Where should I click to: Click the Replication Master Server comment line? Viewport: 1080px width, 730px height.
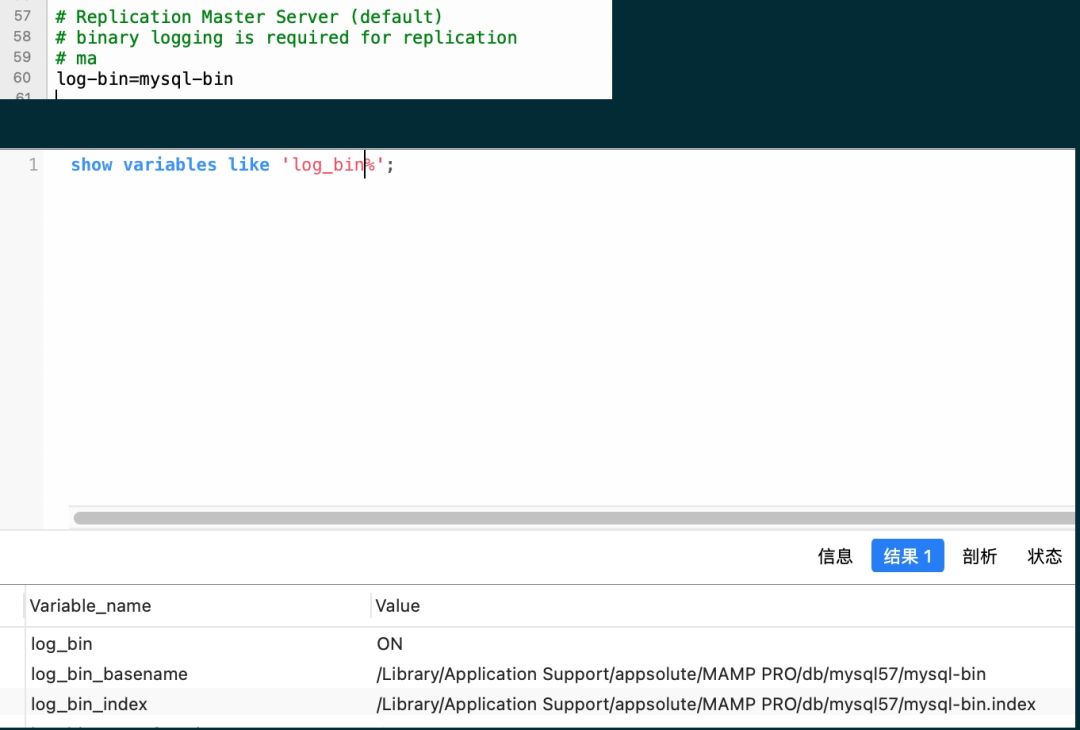[x=249, y=16]
